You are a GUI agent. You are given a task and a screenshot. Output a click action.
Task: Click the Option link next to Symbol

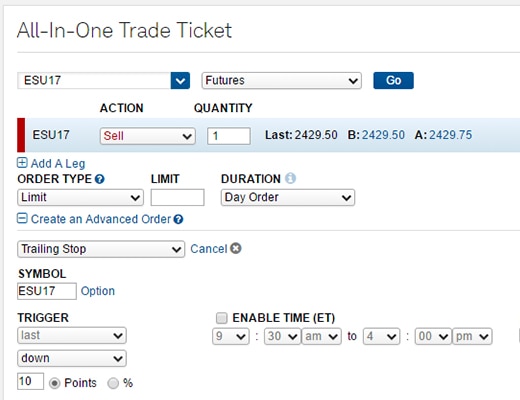click(98, 291)
